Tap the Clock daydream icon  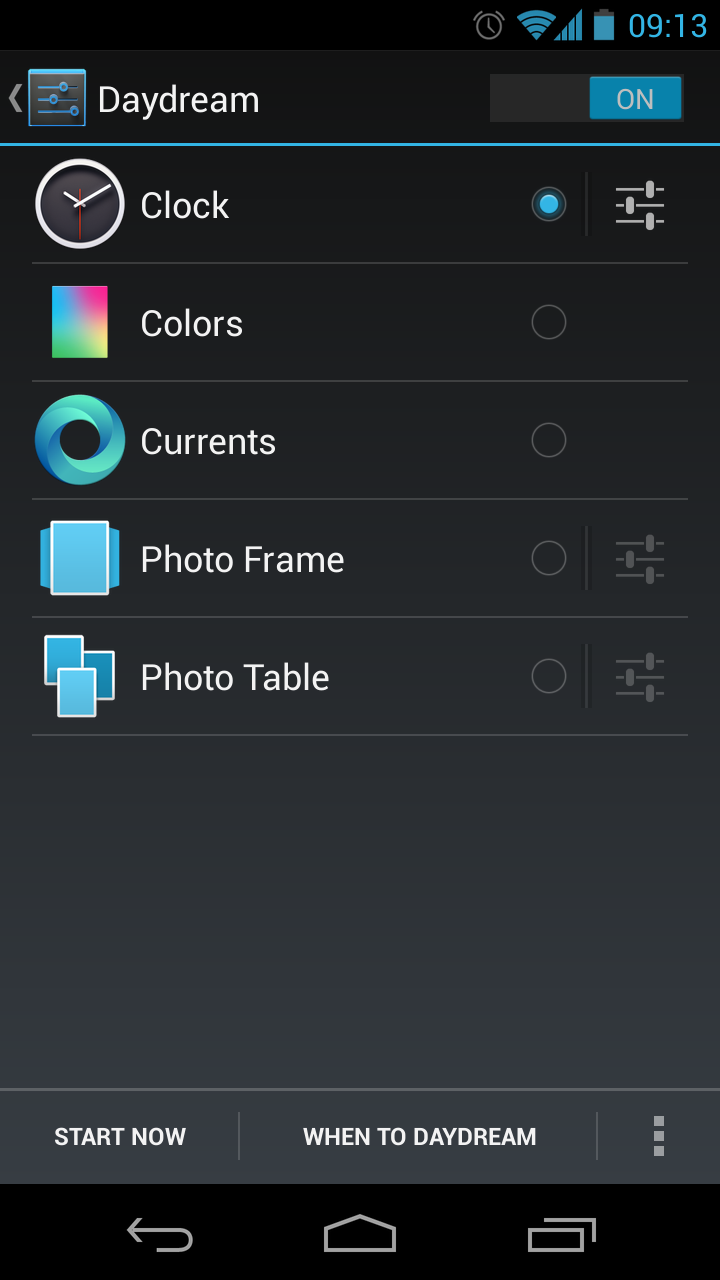point(80,204)
